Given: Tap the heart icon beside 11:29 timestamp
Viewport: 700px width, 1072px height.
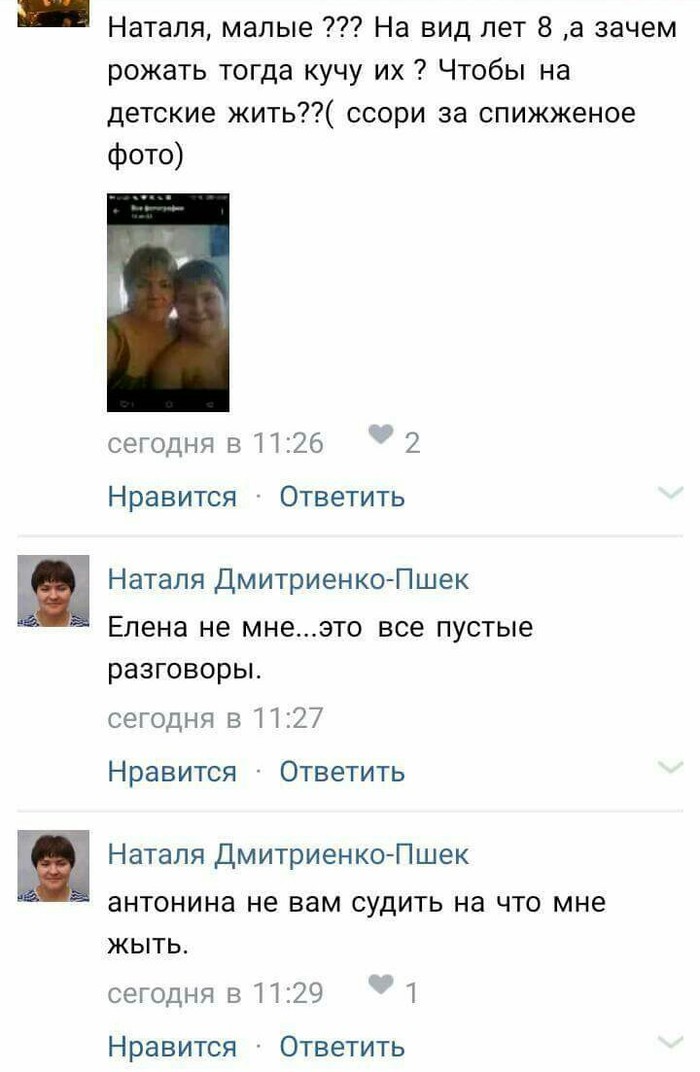Looking at the screenshot, I should [381, 984].
